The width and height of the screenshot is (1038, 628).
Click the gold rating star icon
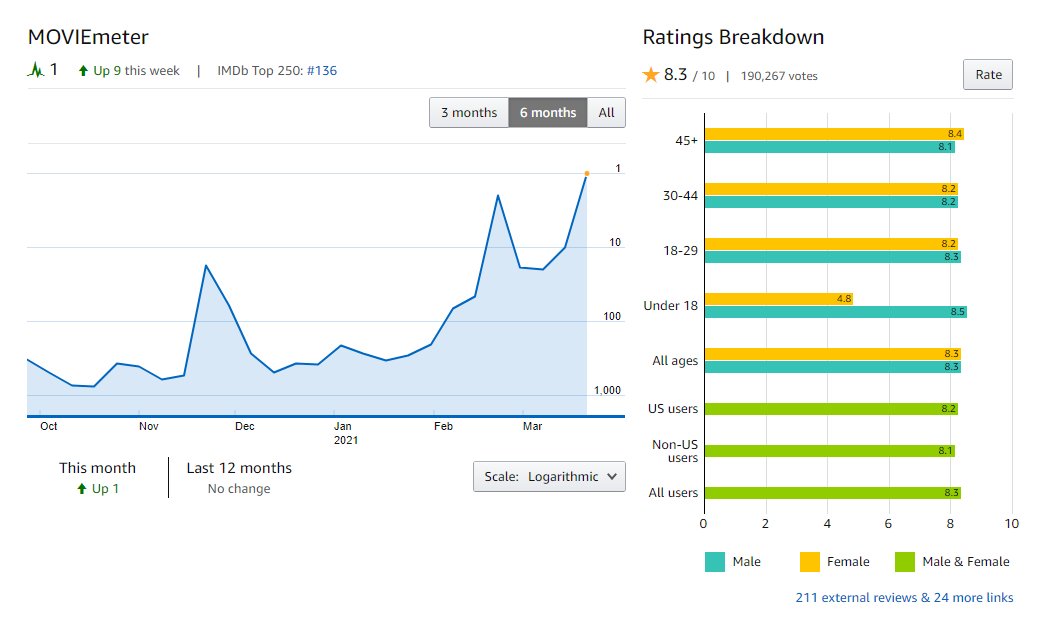pos(651,75)
